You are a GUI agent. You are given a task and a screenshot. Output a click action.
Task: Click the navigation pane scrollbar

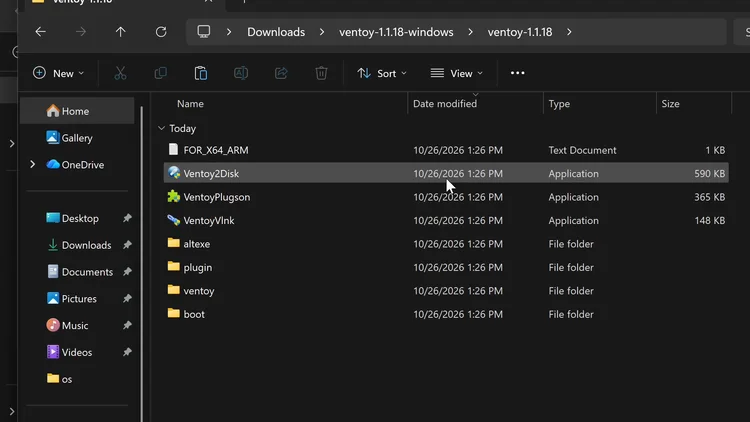point(142,263)
